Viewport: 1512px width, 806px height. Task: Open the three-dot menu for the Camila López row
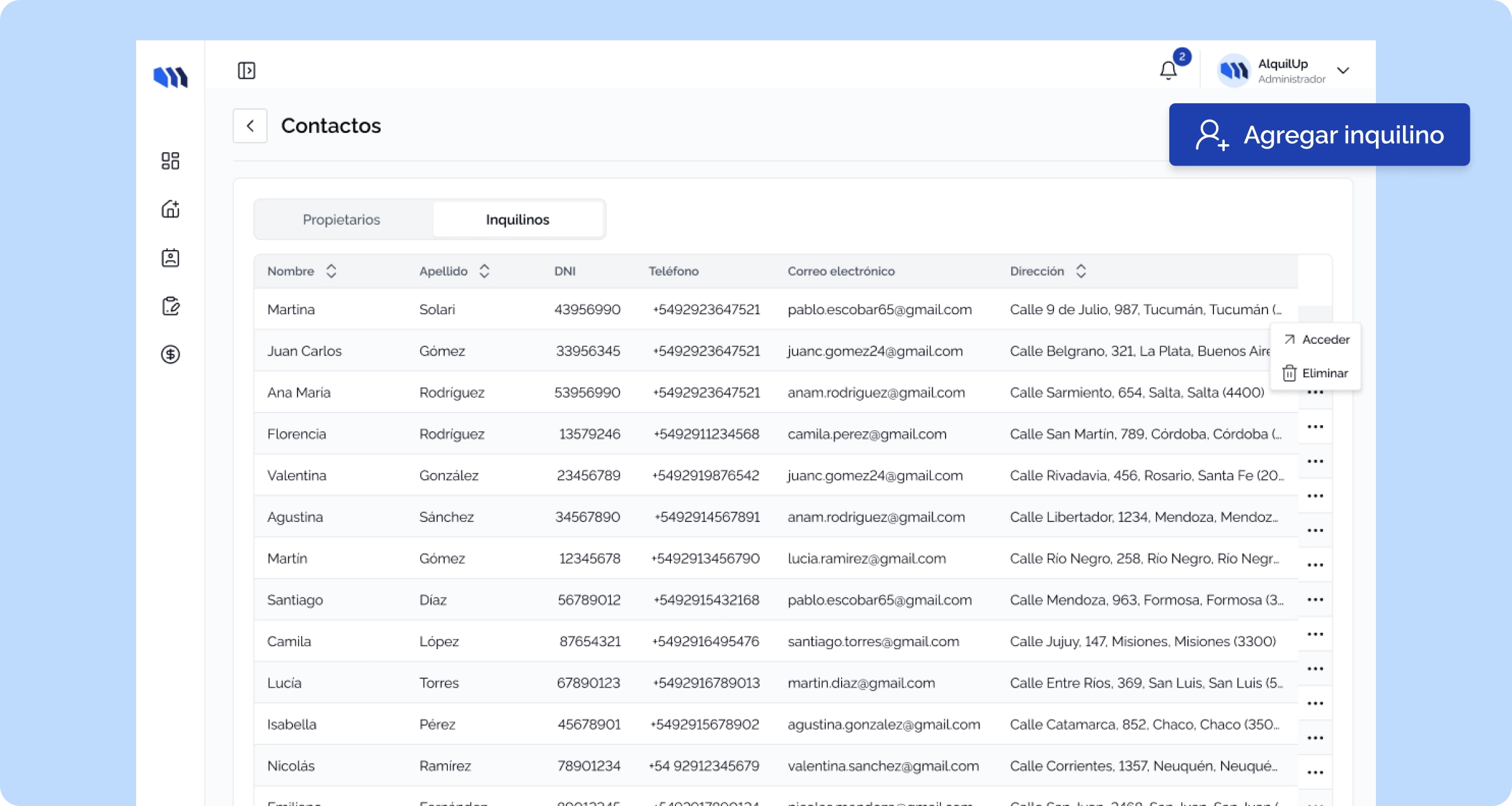pos(1315,634)
